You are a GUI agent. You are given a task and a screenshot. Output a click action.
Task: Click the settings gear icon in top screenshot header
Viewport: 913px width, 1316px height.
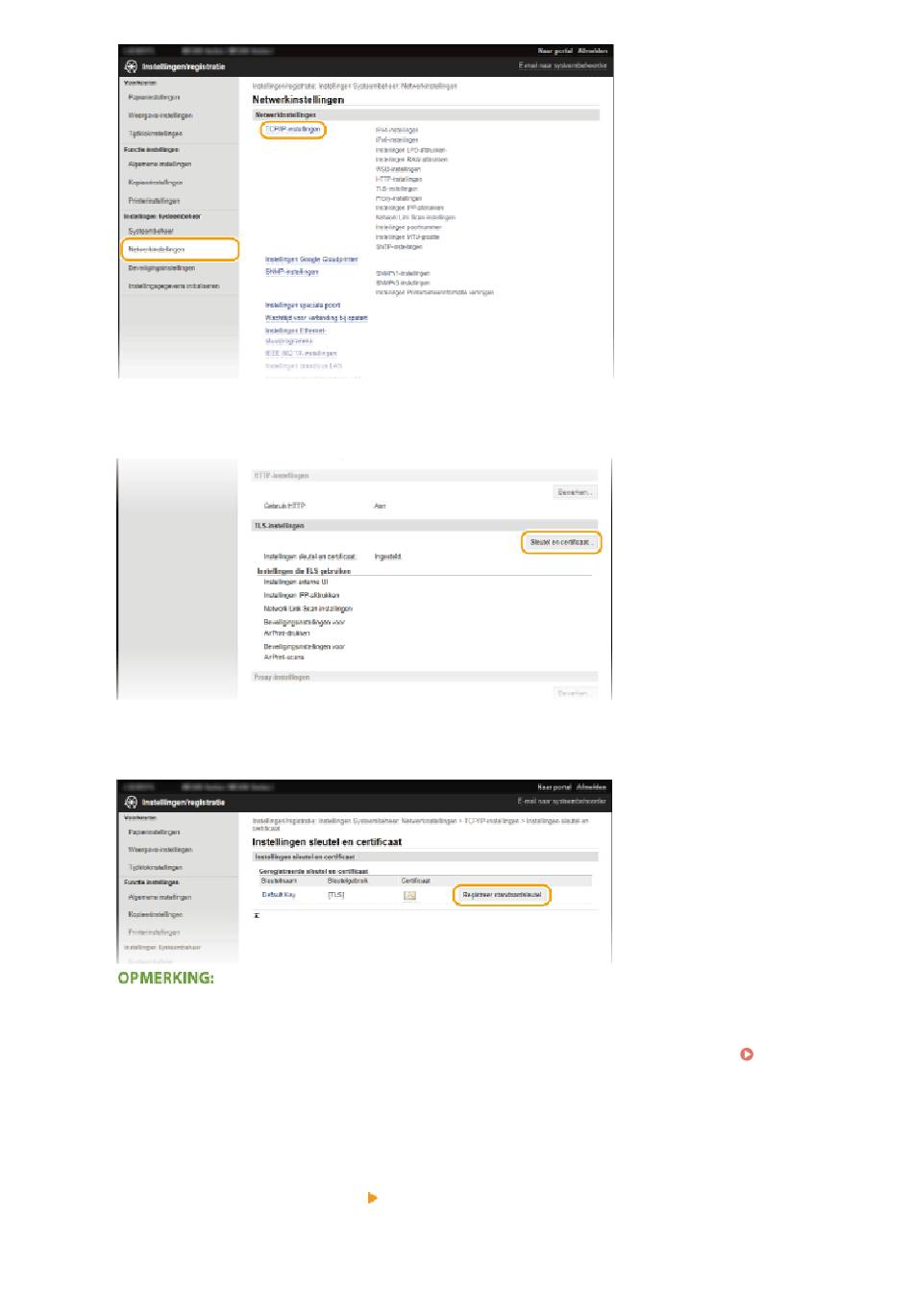[131, 66]
